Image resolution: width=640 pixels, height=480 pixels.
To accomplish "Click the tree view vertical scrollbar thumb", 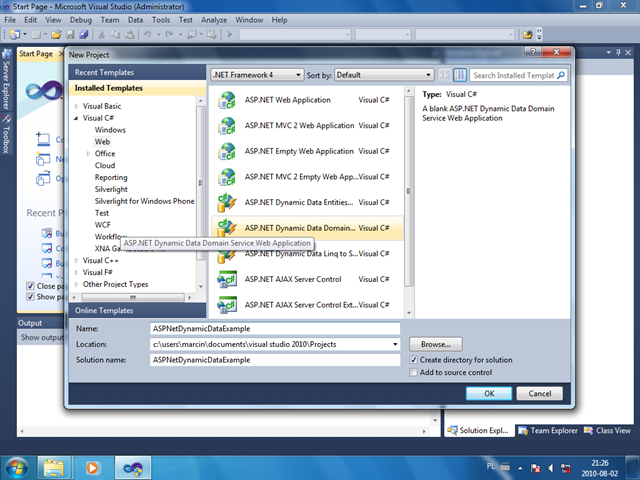I will [x=200, y=183].
